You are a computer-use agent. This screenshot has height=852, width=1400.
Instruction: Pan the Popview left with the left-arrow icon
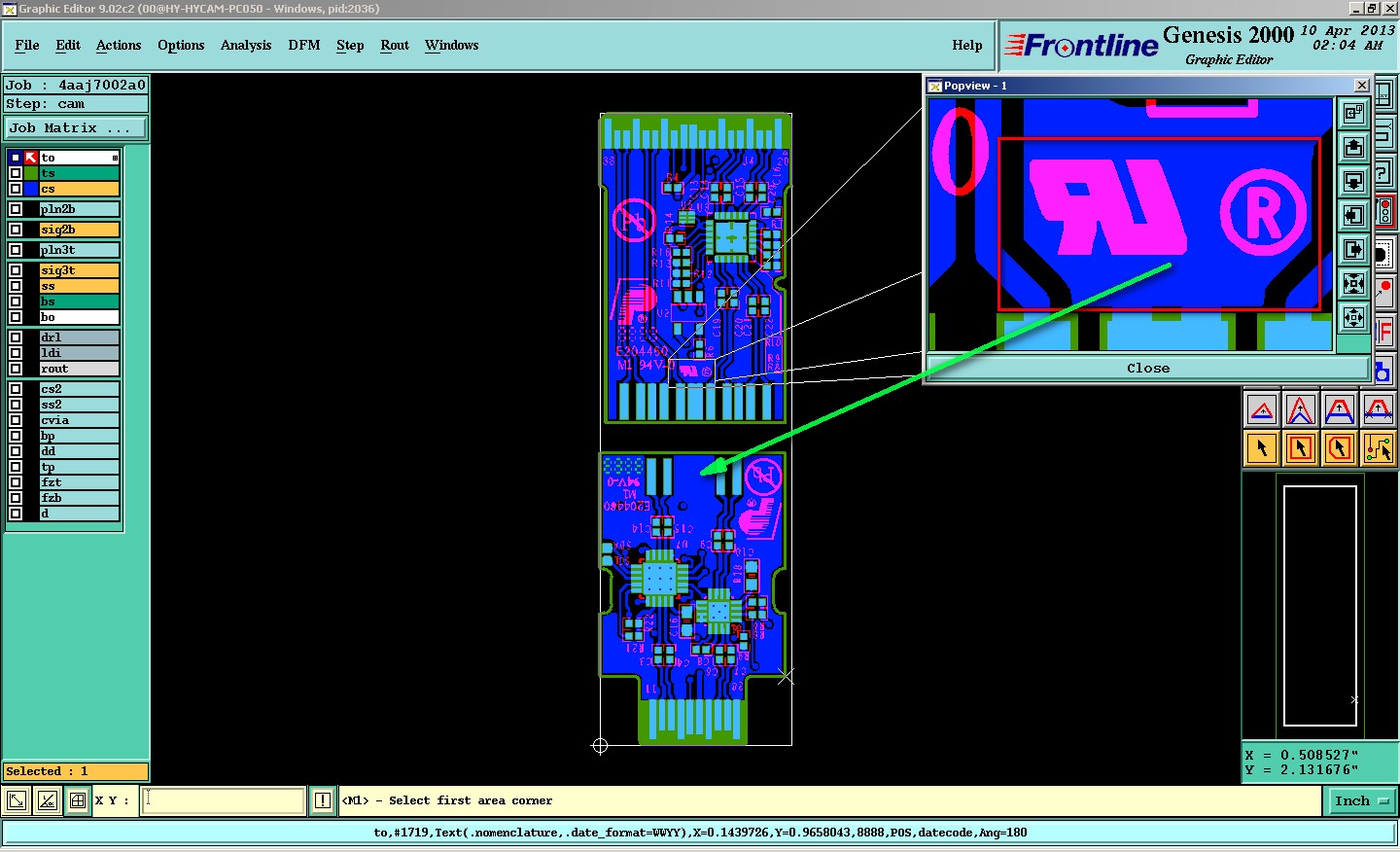pos(1353,216)
